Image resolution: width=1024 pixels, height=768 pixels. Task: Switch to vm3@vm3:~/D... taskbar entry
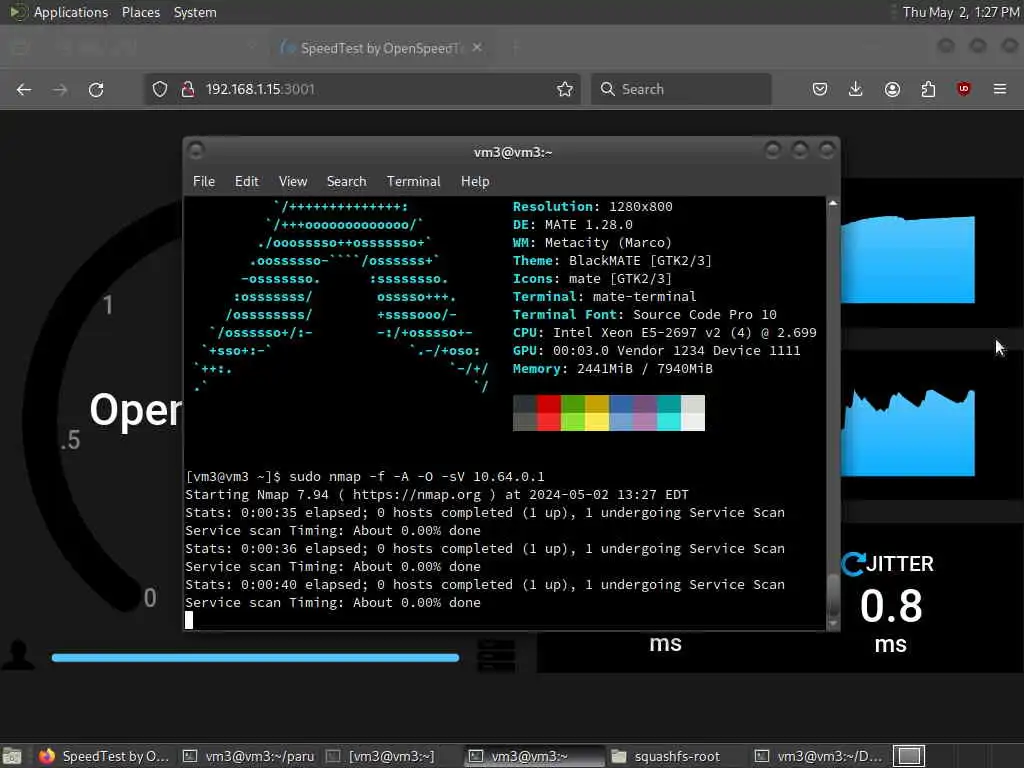point(819,756)
